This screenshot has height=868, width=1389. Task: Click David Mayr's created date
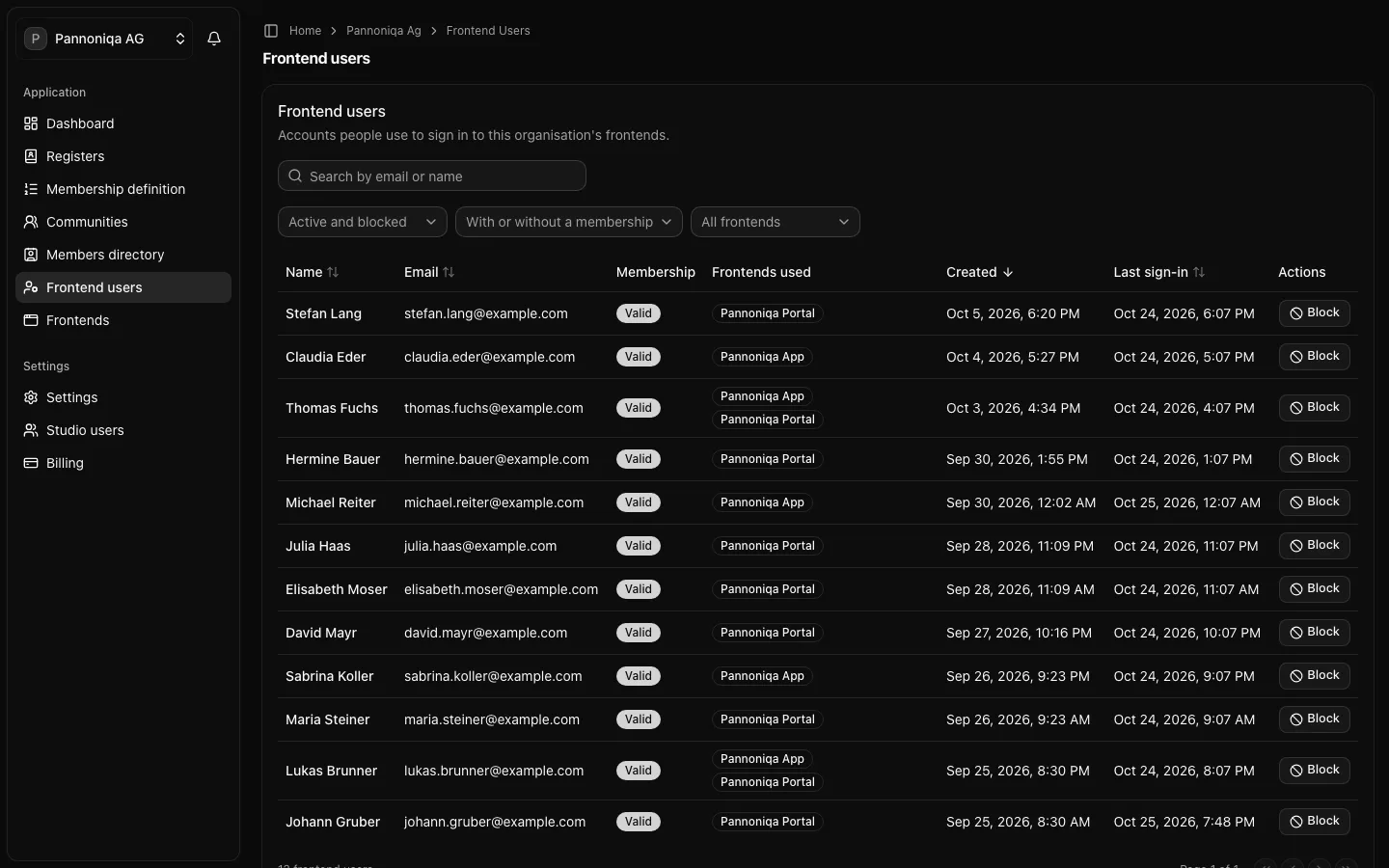coord(1019,633)
